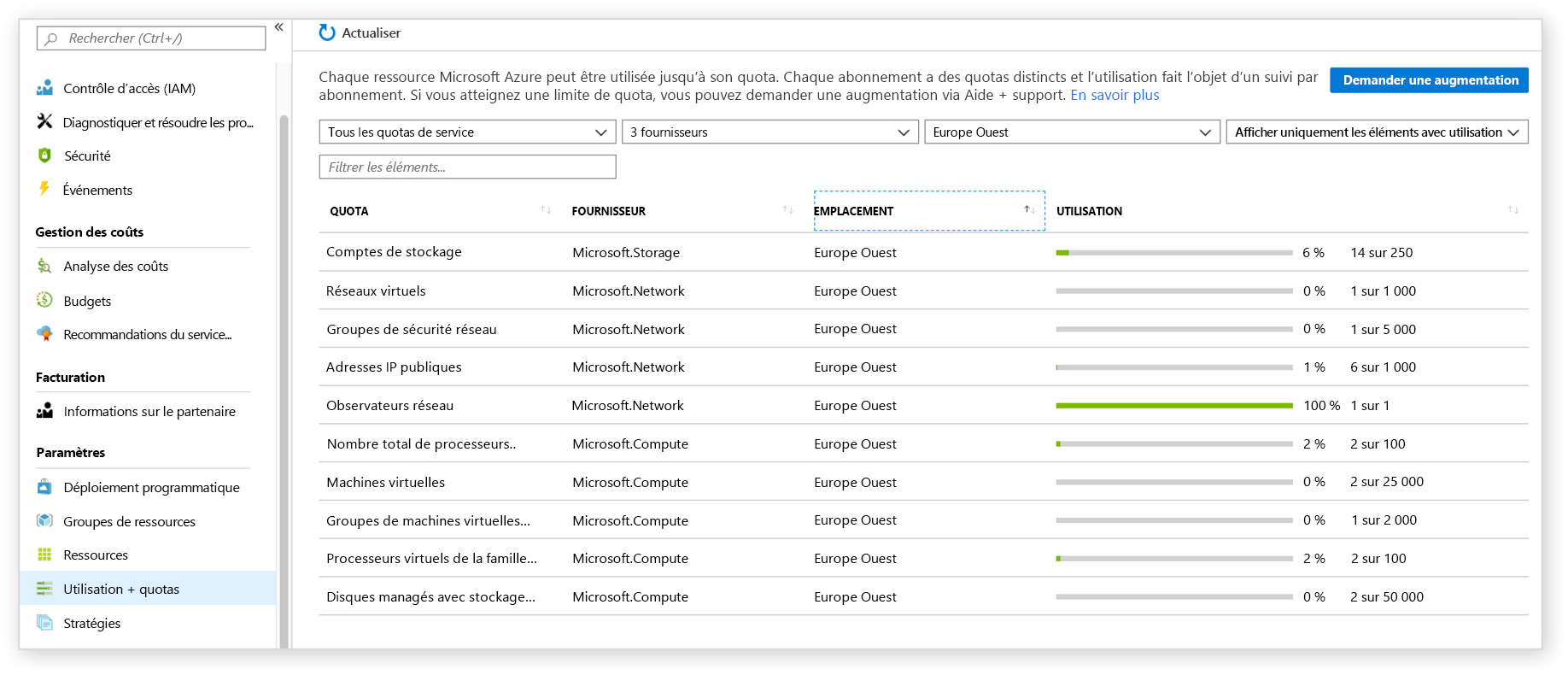Click the Filtrer les éléments field

(x=467, y=167)
